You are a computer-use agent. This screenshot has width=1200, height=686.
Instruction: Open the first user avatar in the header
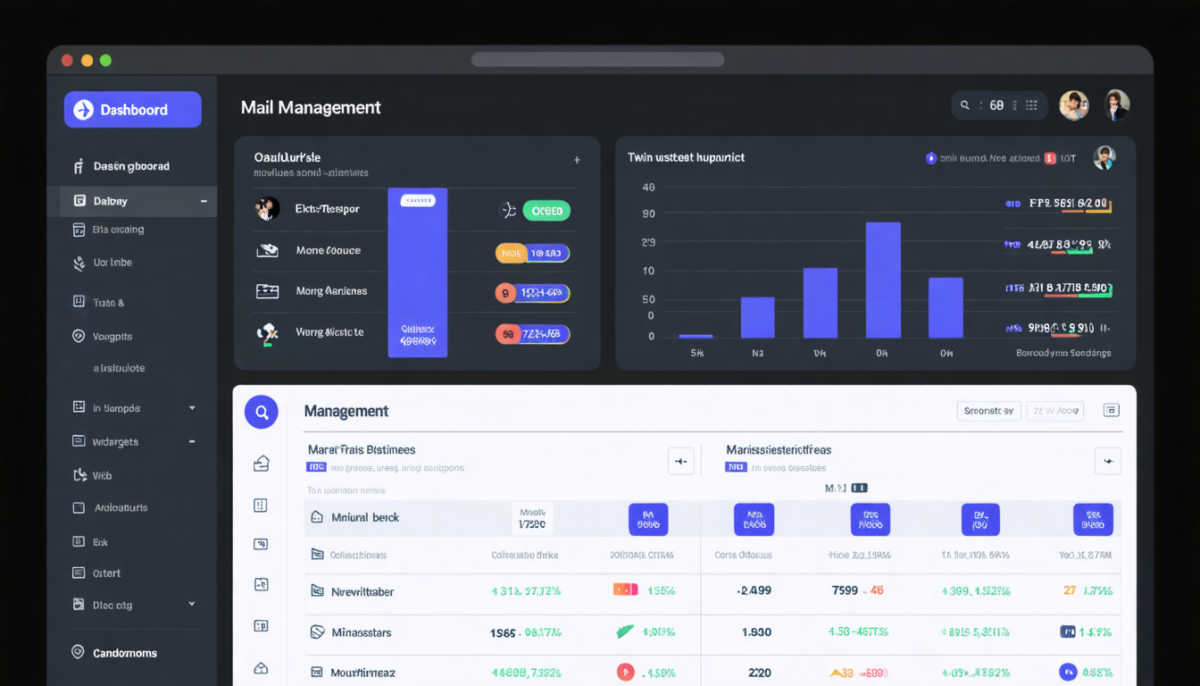click(1074, 105)
